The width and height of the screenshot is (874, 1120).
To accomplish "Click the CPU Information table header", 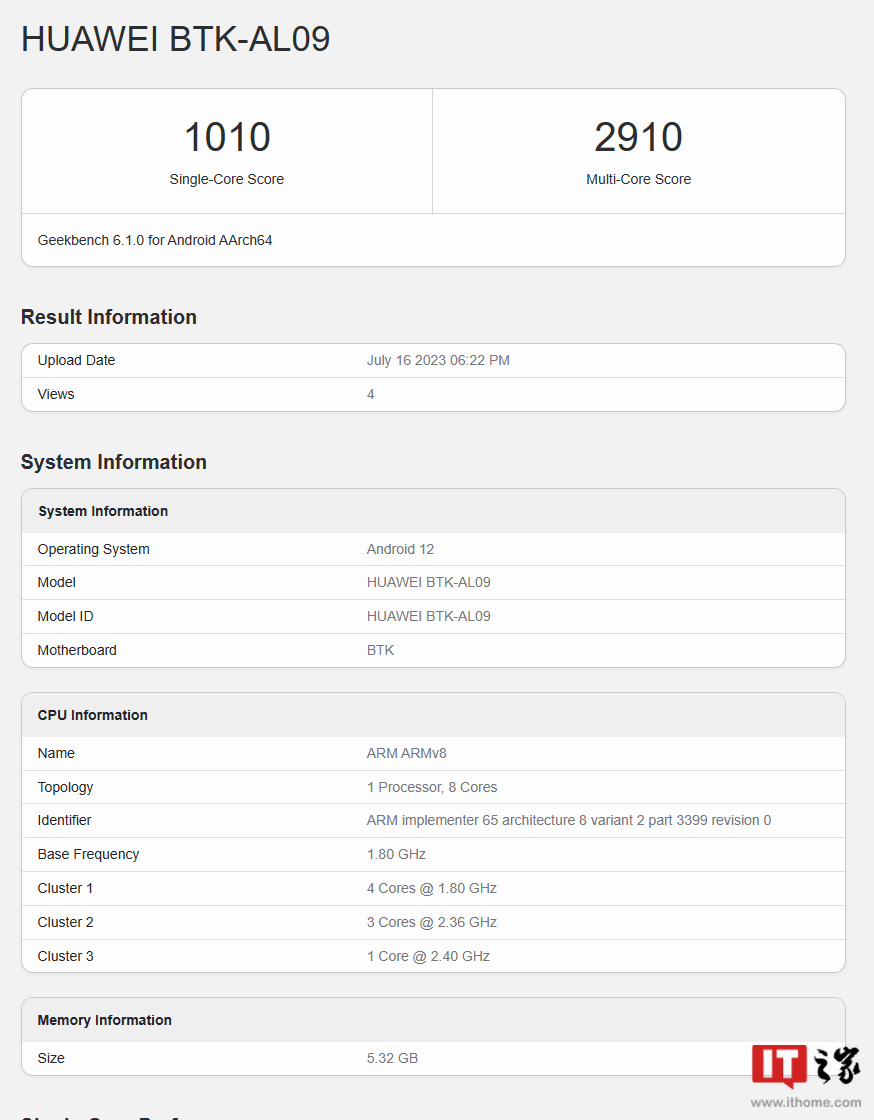I will coord(93,715).
